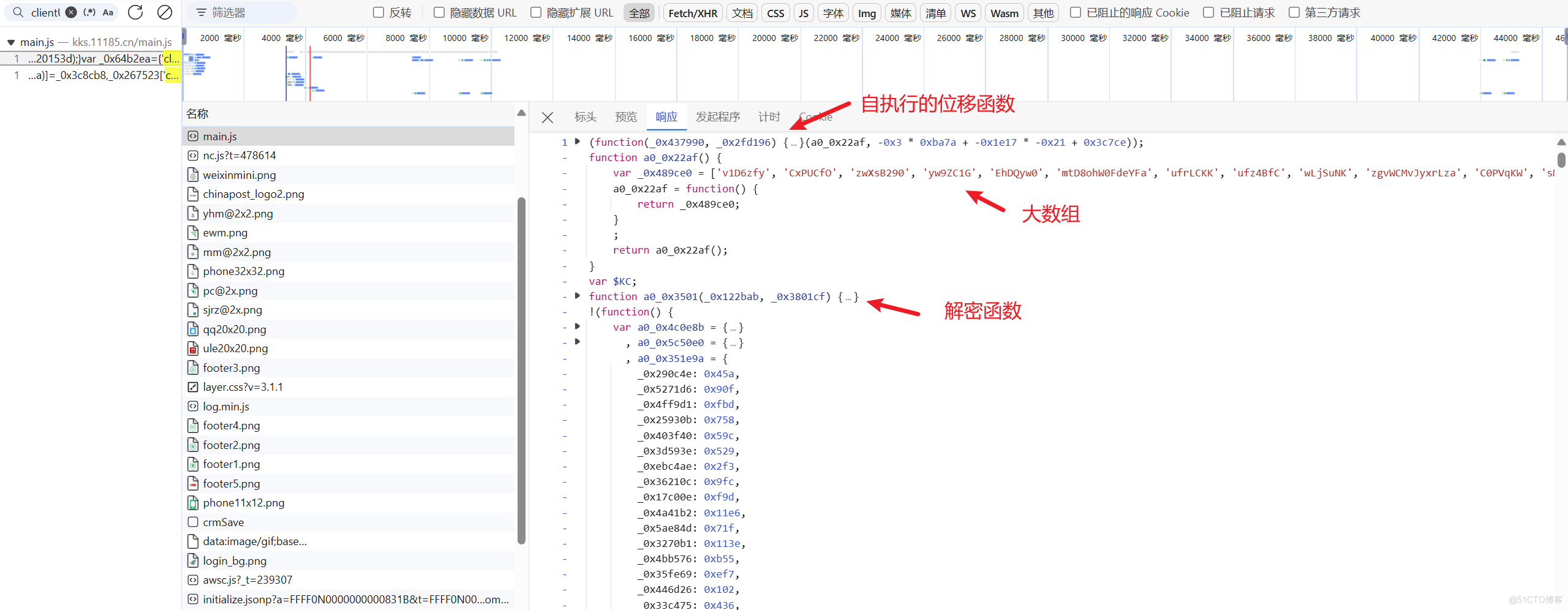Click image icon of login_bg.png
This screenshot has width=1568, height=610.
coord(193,561)
